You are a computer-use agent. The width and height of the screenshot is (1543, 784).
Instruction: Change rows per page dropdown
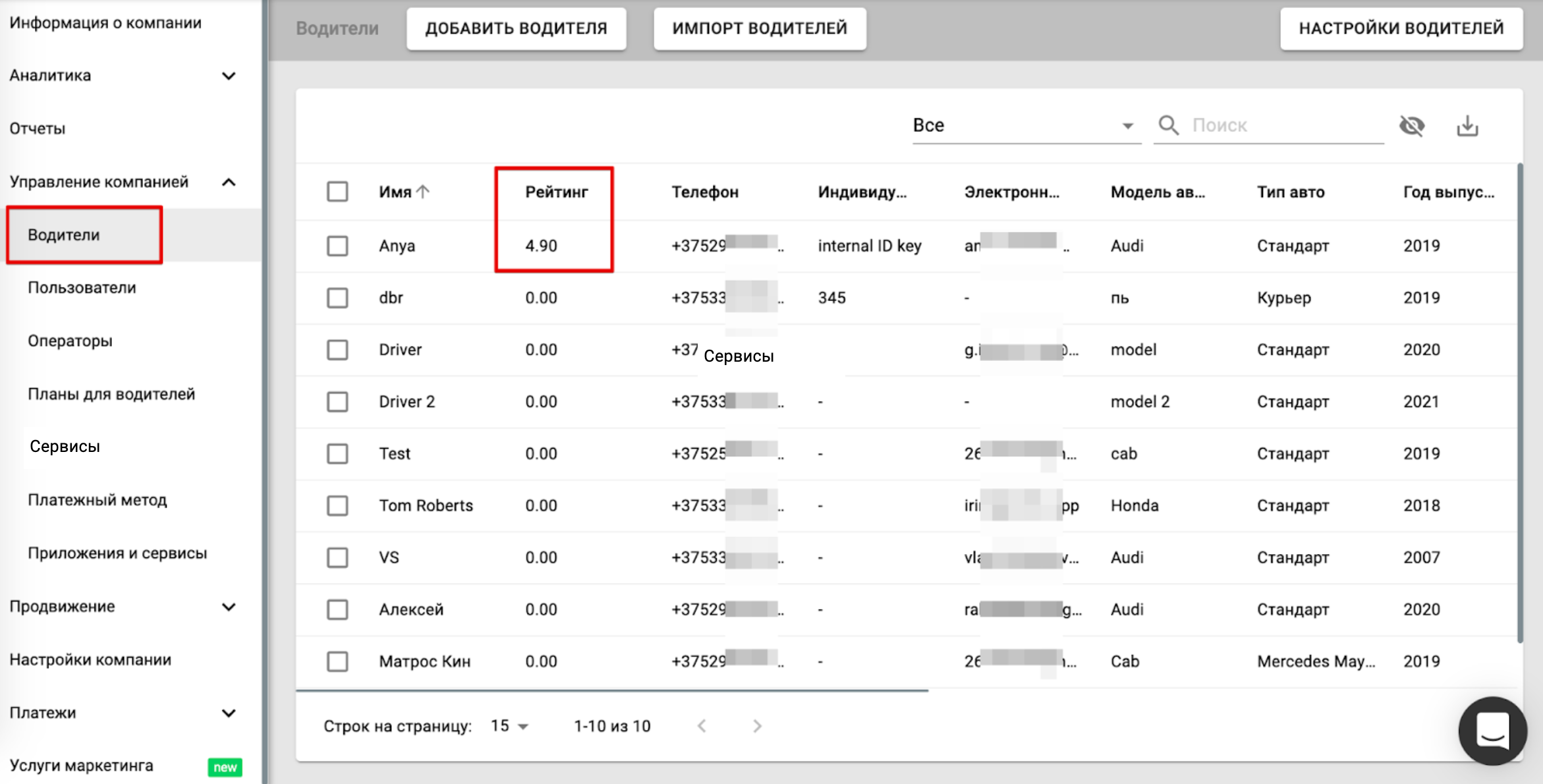(x=509, y=726)
